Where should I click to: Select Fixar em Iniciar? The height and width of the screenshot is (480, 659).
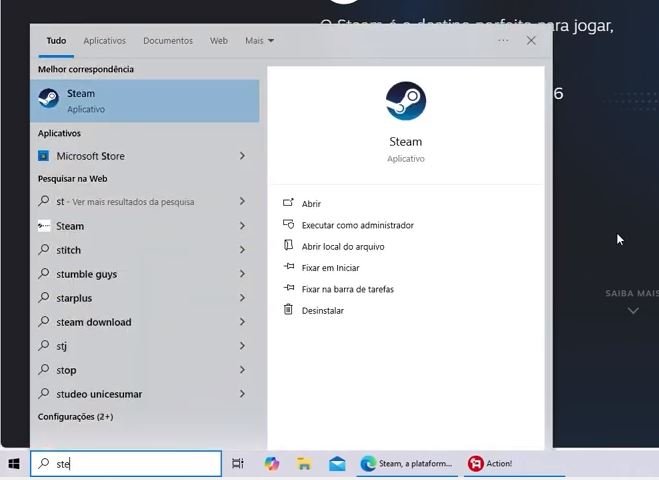tap(330, 268)
